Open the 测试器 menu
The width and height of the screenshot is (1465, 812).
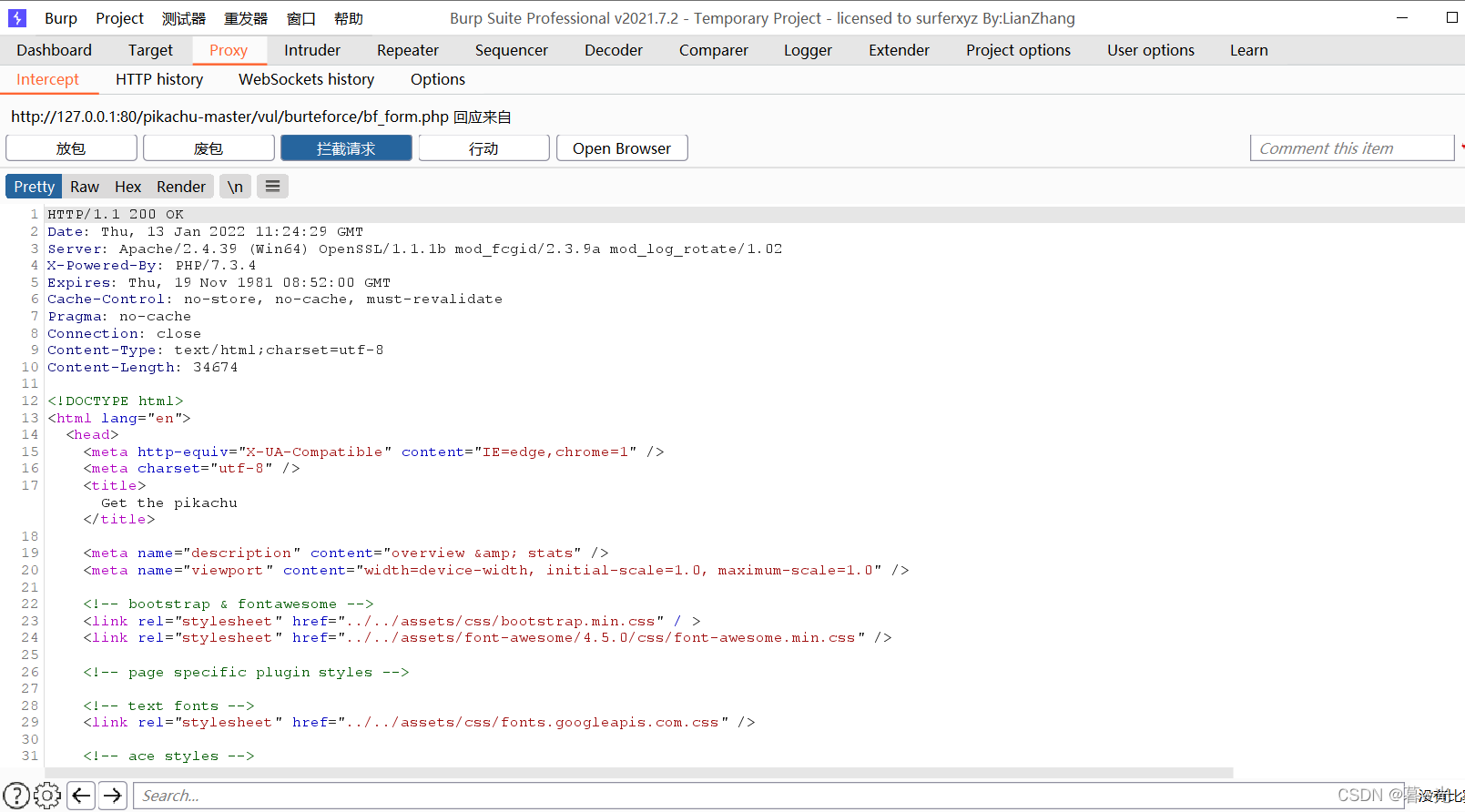(x=184, y=18)
